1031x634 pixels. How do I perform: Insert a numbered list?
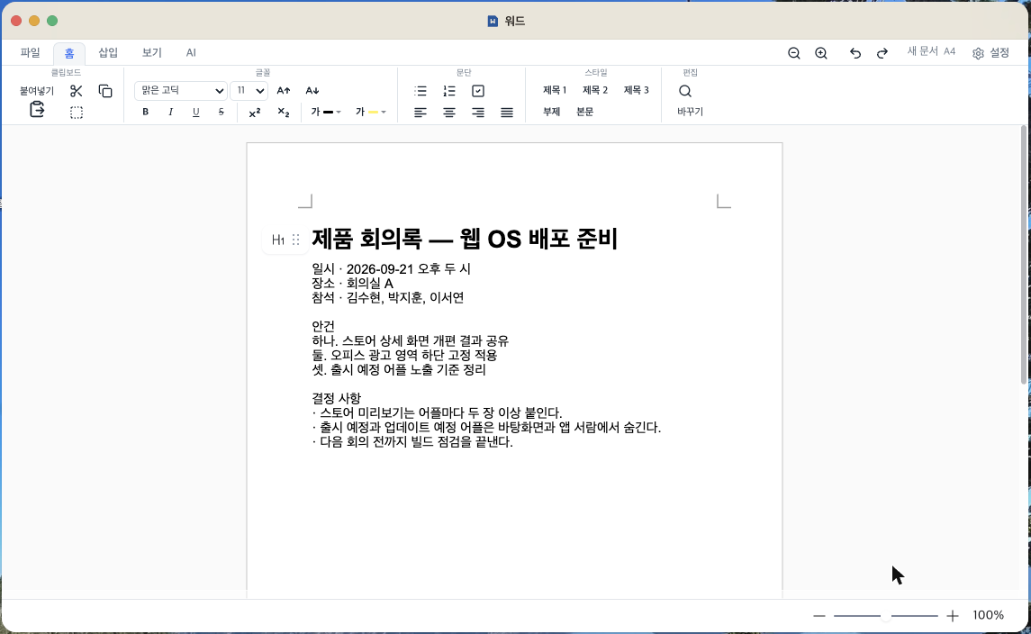point(449,91)
